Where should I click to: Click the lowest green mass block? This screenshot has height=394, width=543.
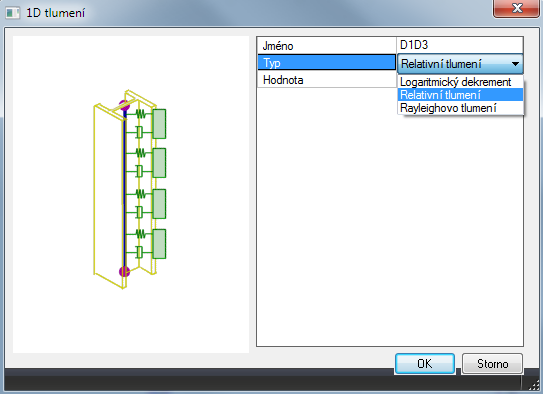click(159, 244)
